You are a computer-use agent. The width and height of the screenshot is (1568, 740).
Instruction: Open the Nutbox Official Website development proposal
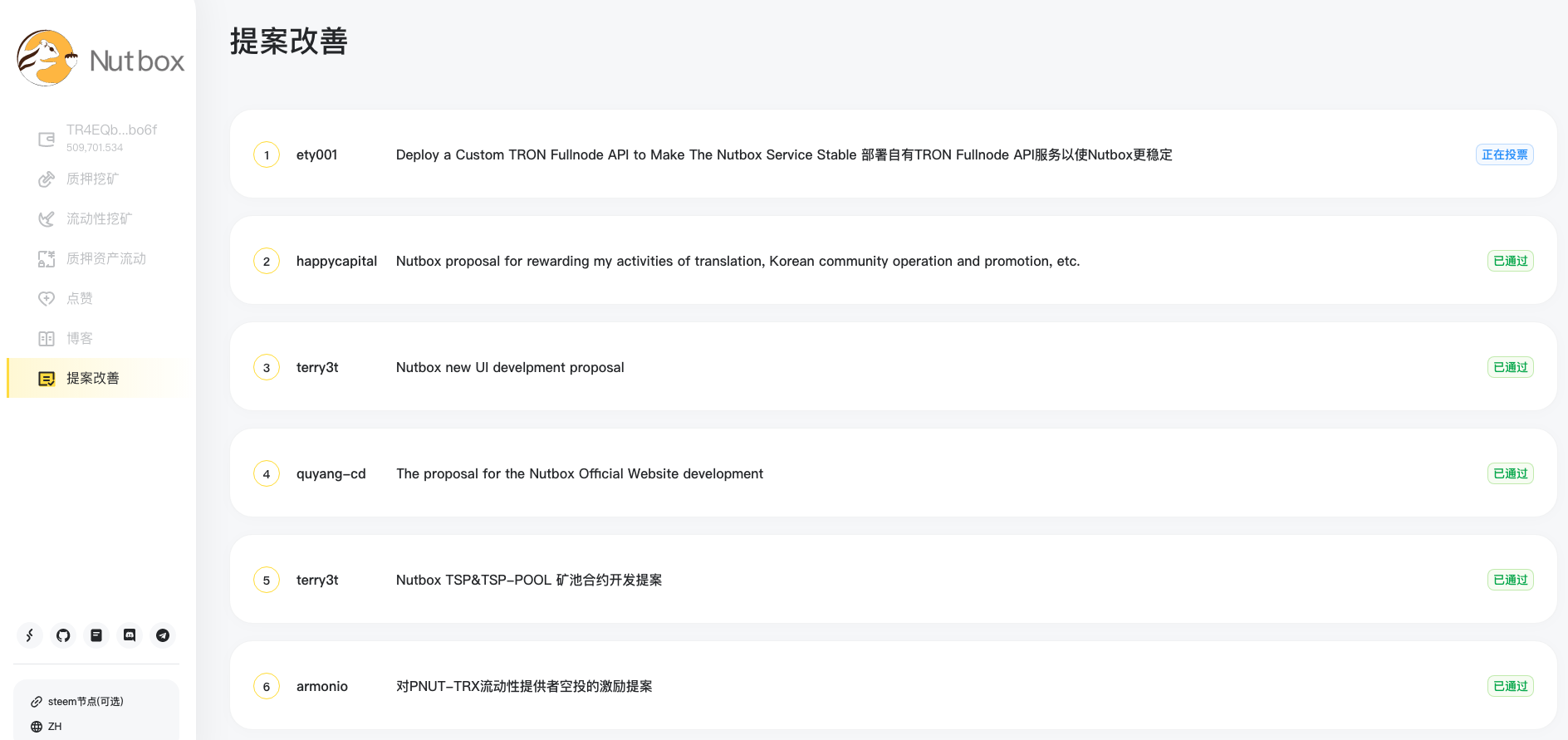point(580,473)
